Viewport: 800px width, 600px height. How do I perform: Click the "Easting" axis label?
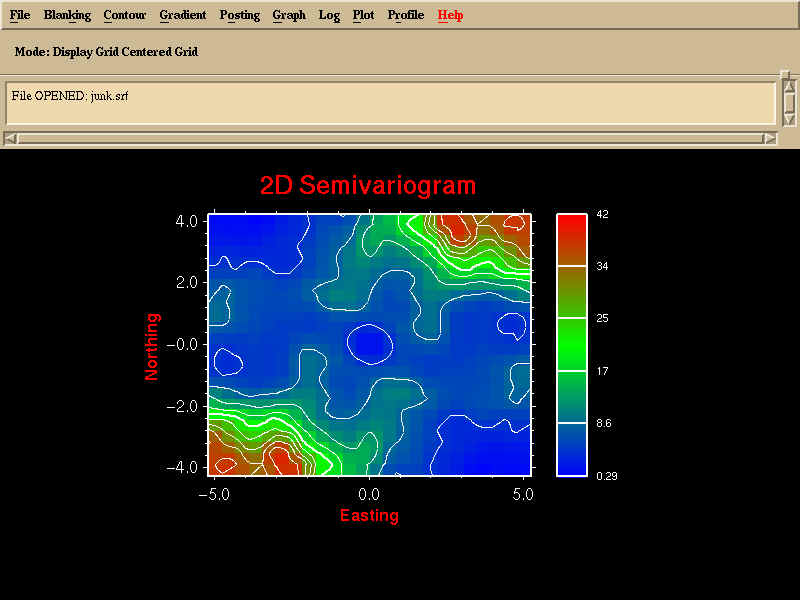tap(369, 515)
